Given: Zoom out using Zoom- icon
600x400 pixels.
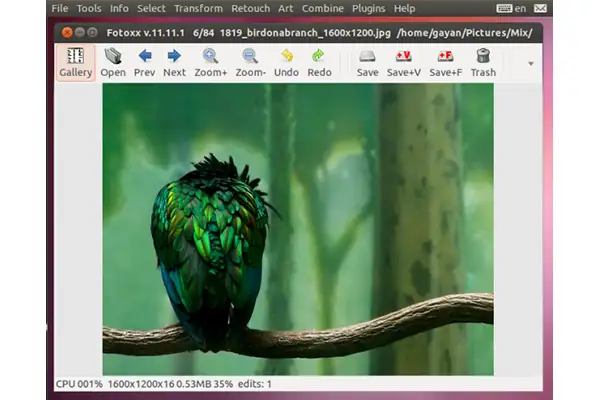Looking at the screenshot, I should (250, 62).
